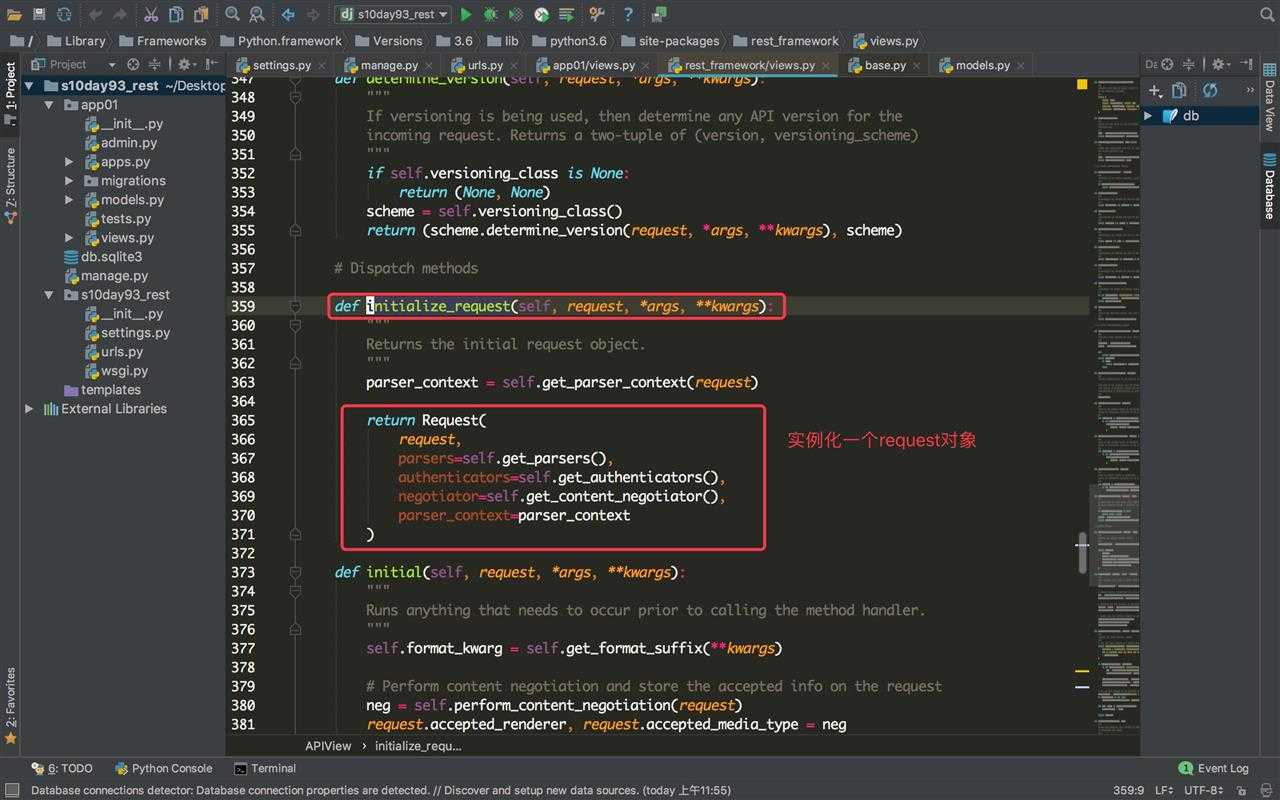Toggle the 6: TODO tool window
This screenshot has width=1280, height=800.
point(62,768)
